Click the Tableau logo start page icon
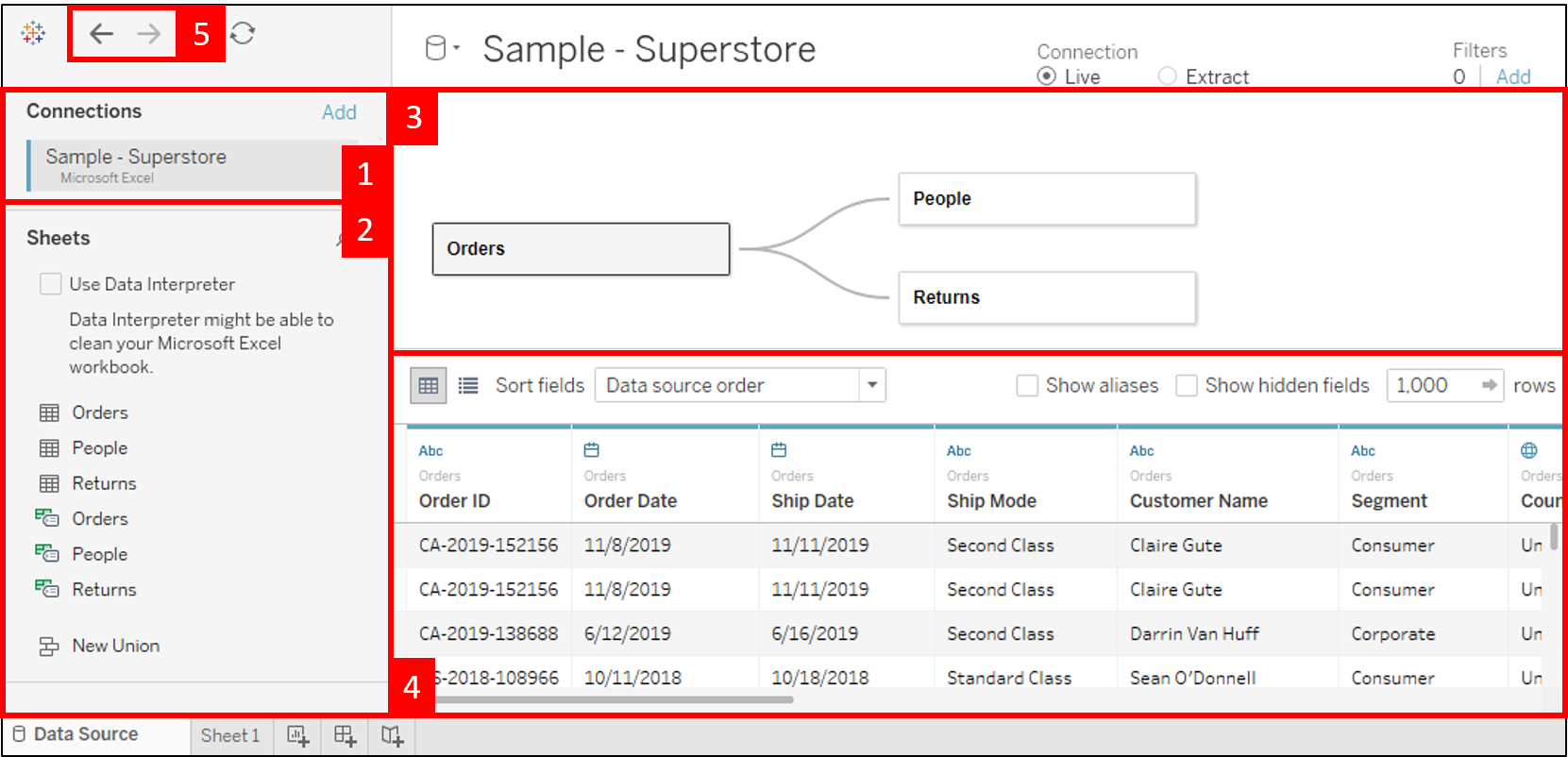 (33, 33)
